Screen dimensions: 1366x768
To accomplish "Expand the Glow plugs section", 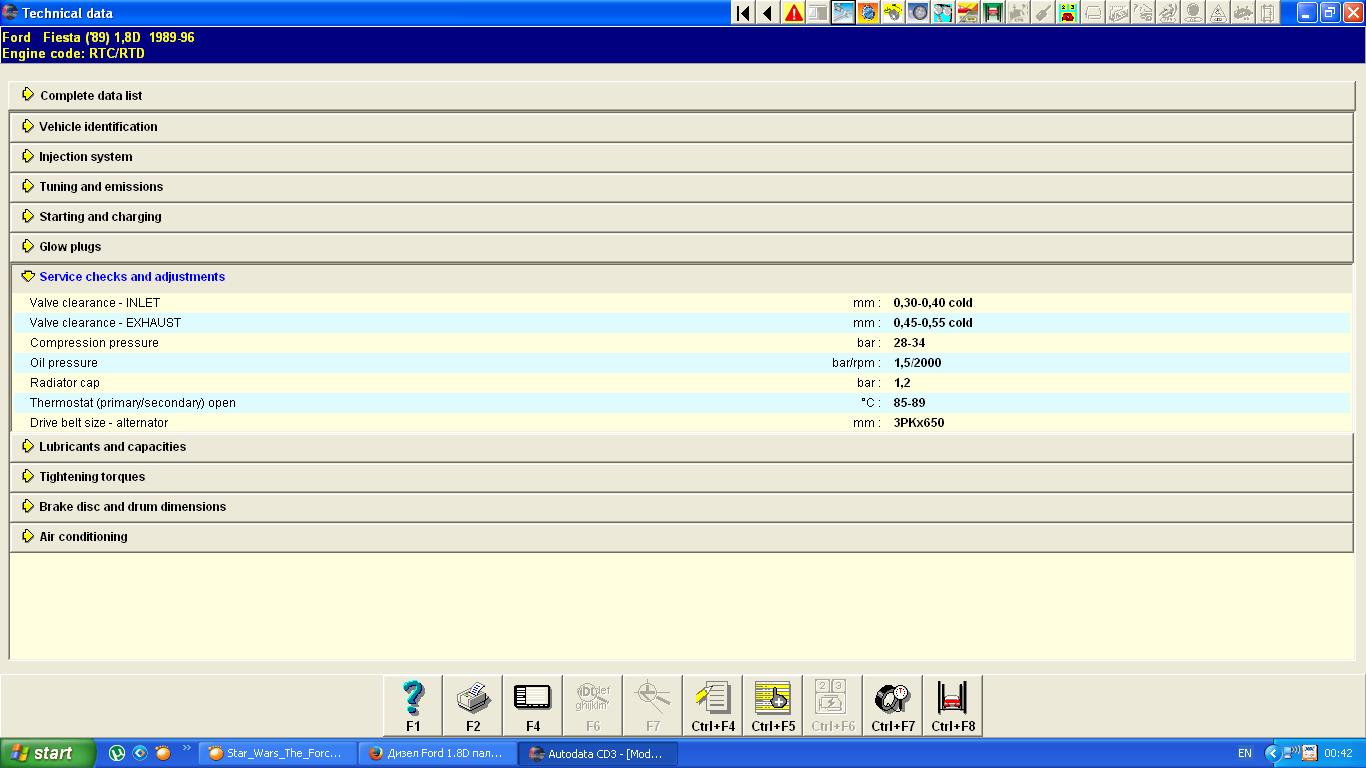I will pyautogui.click(x=70, y=247).
